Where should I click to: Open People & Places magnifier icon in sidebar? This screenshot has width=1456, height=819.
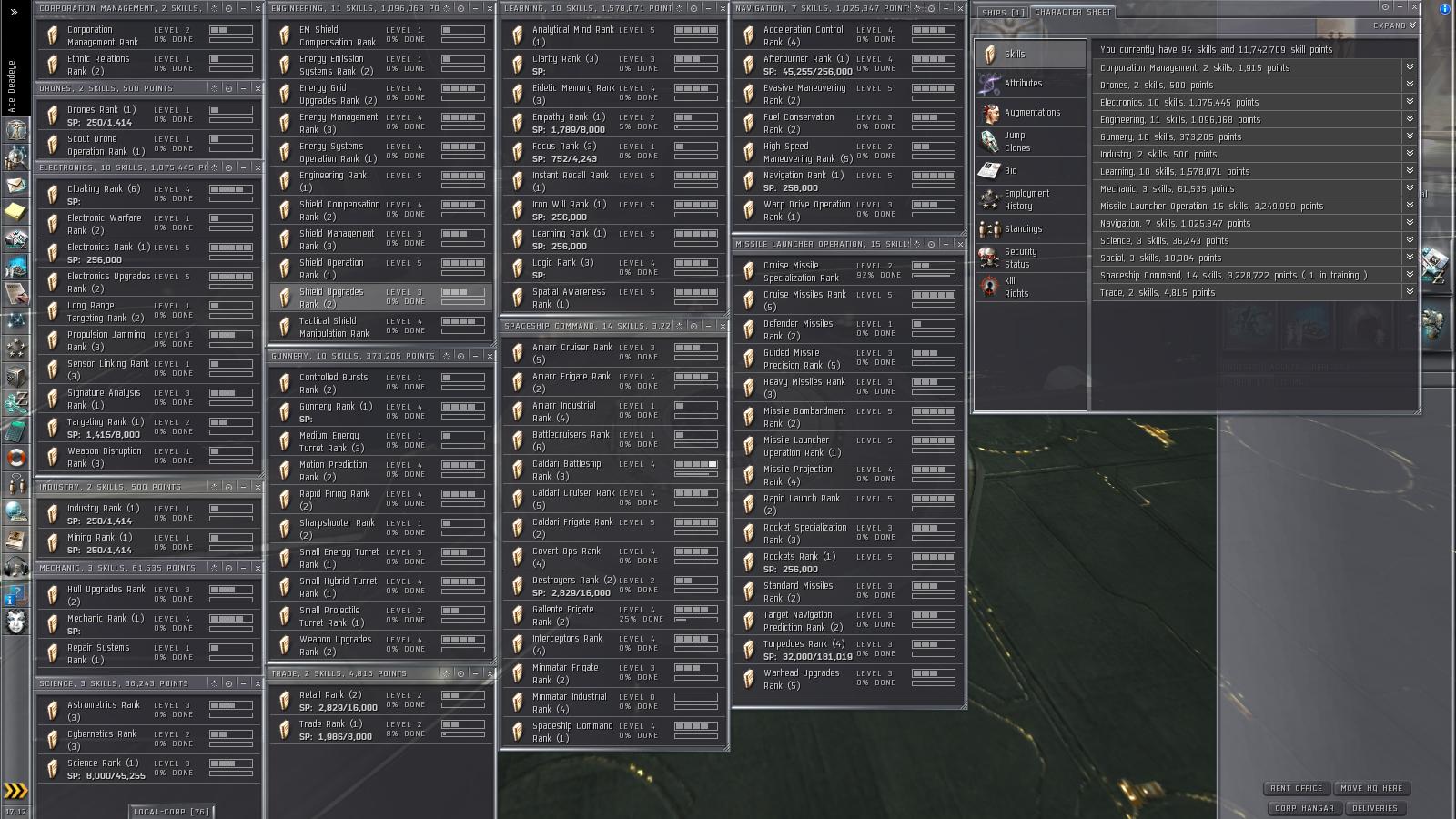(15, 158)
